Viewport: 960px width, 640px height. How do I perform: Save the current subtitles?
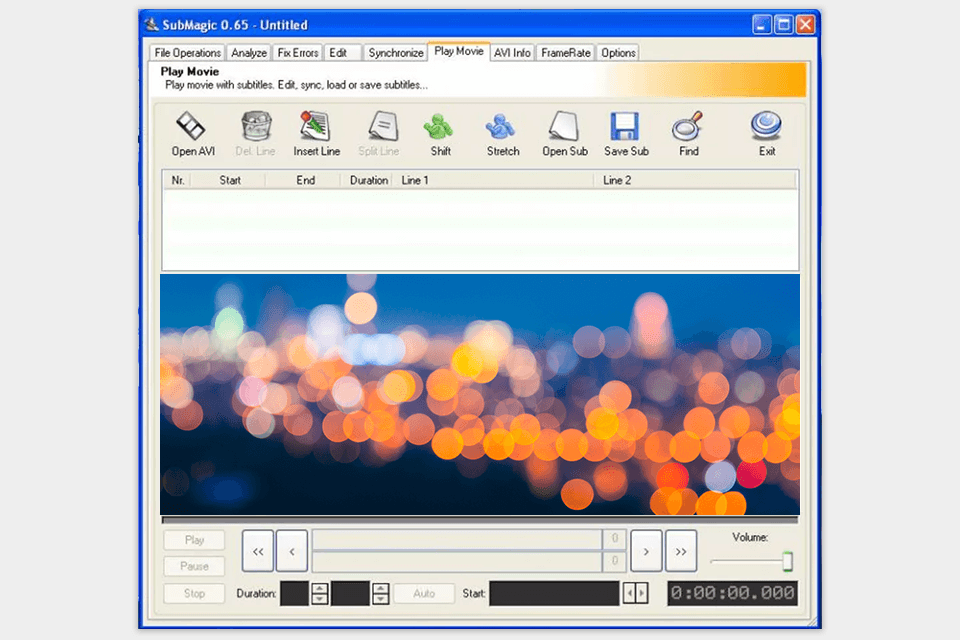pos(626,133)
